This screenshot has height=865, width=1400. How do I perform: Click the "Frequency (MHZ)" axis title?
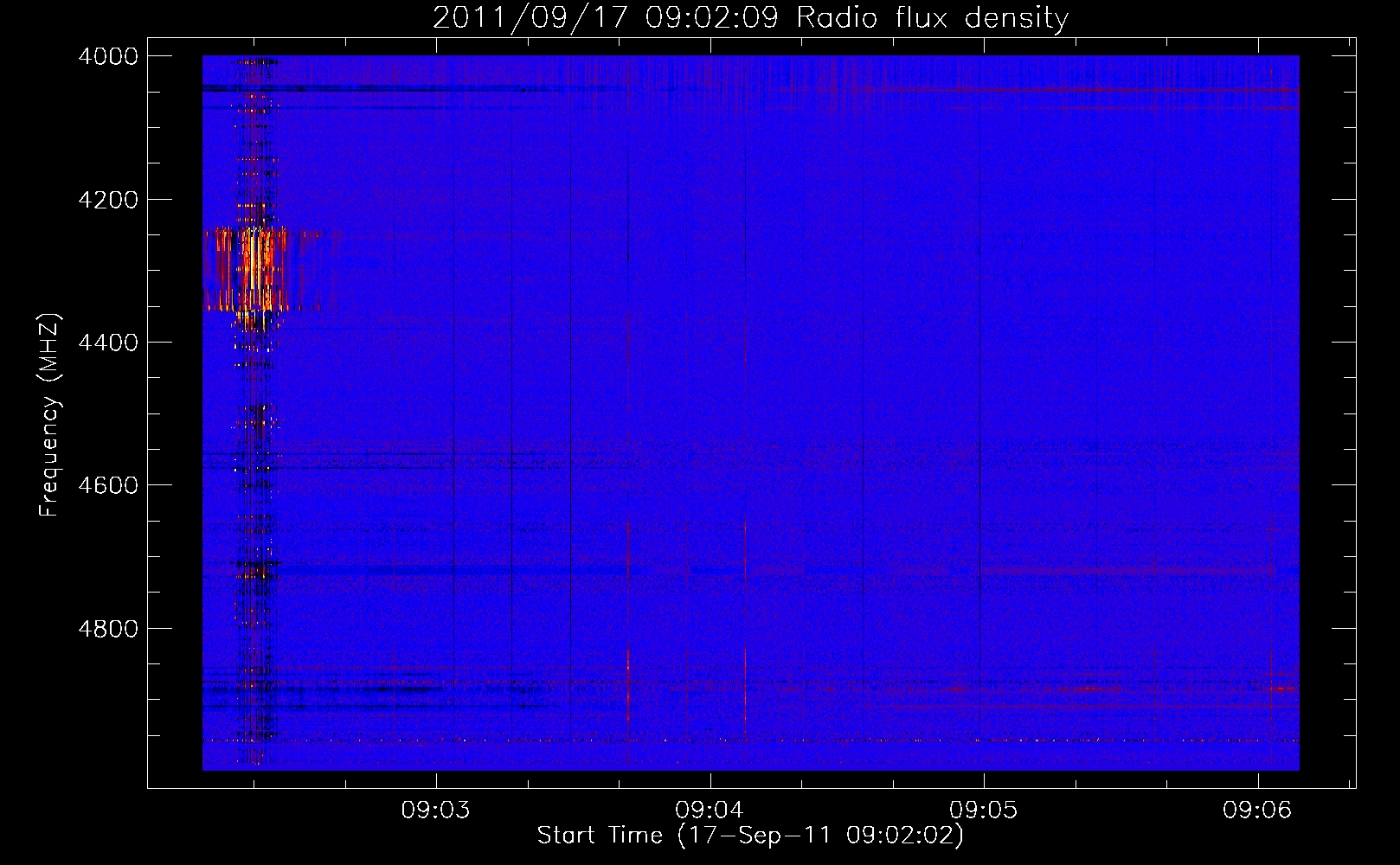pyautogui.click(x=50, y=415)
